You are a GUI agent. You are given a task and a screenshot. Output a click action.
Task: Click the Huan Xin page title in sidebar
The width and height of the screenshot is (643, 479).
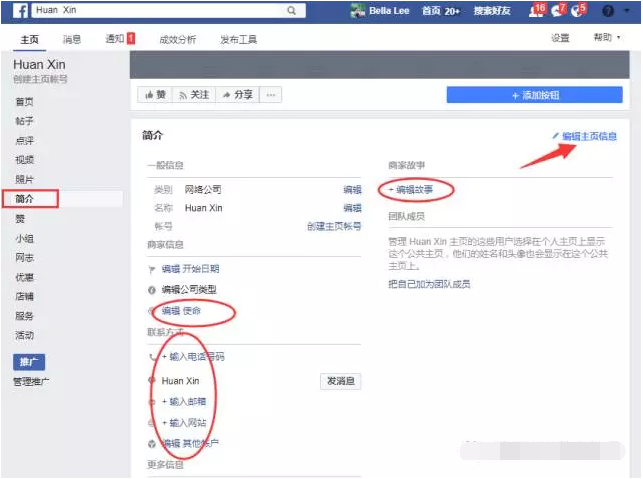pyautogui.click(x=39, y=64)
